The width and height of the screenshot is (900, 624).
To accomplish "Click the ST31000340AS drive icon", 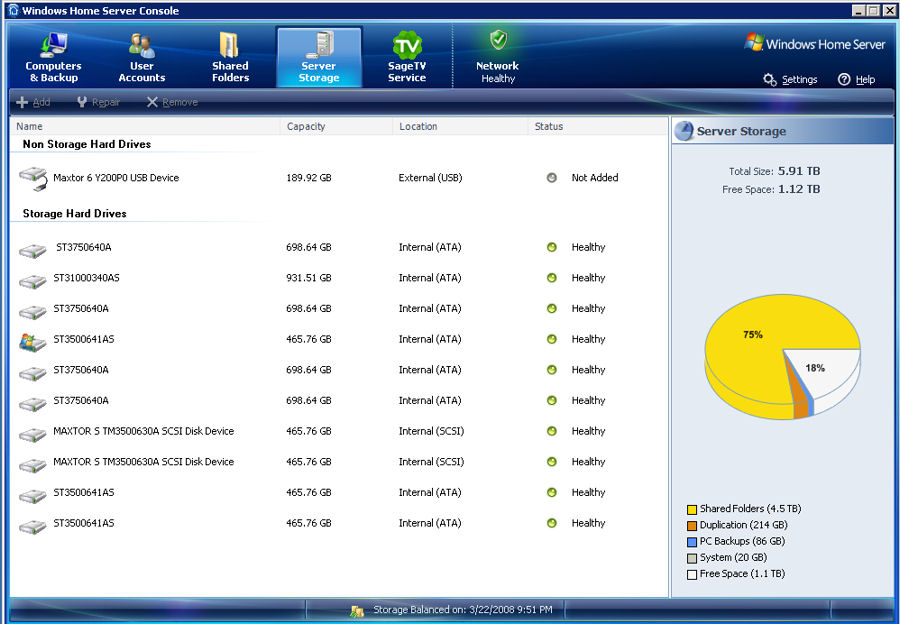I will (x=33, y=281).
